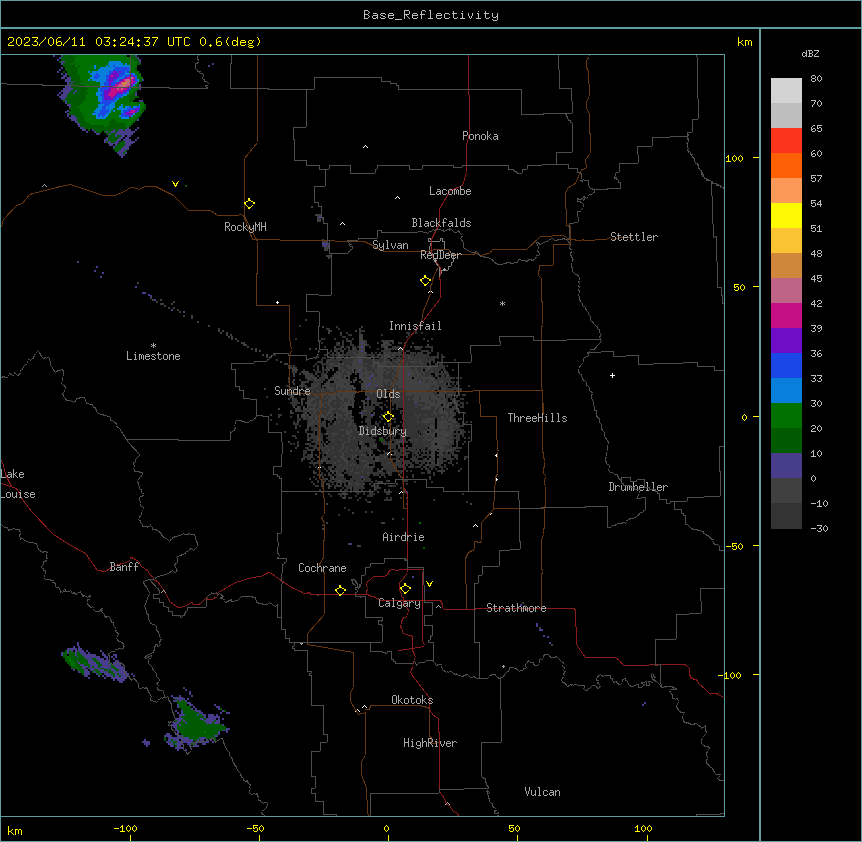Select the white 70-80 dBZ legend swatch
The image size is (862, 842).
[786, 91]
